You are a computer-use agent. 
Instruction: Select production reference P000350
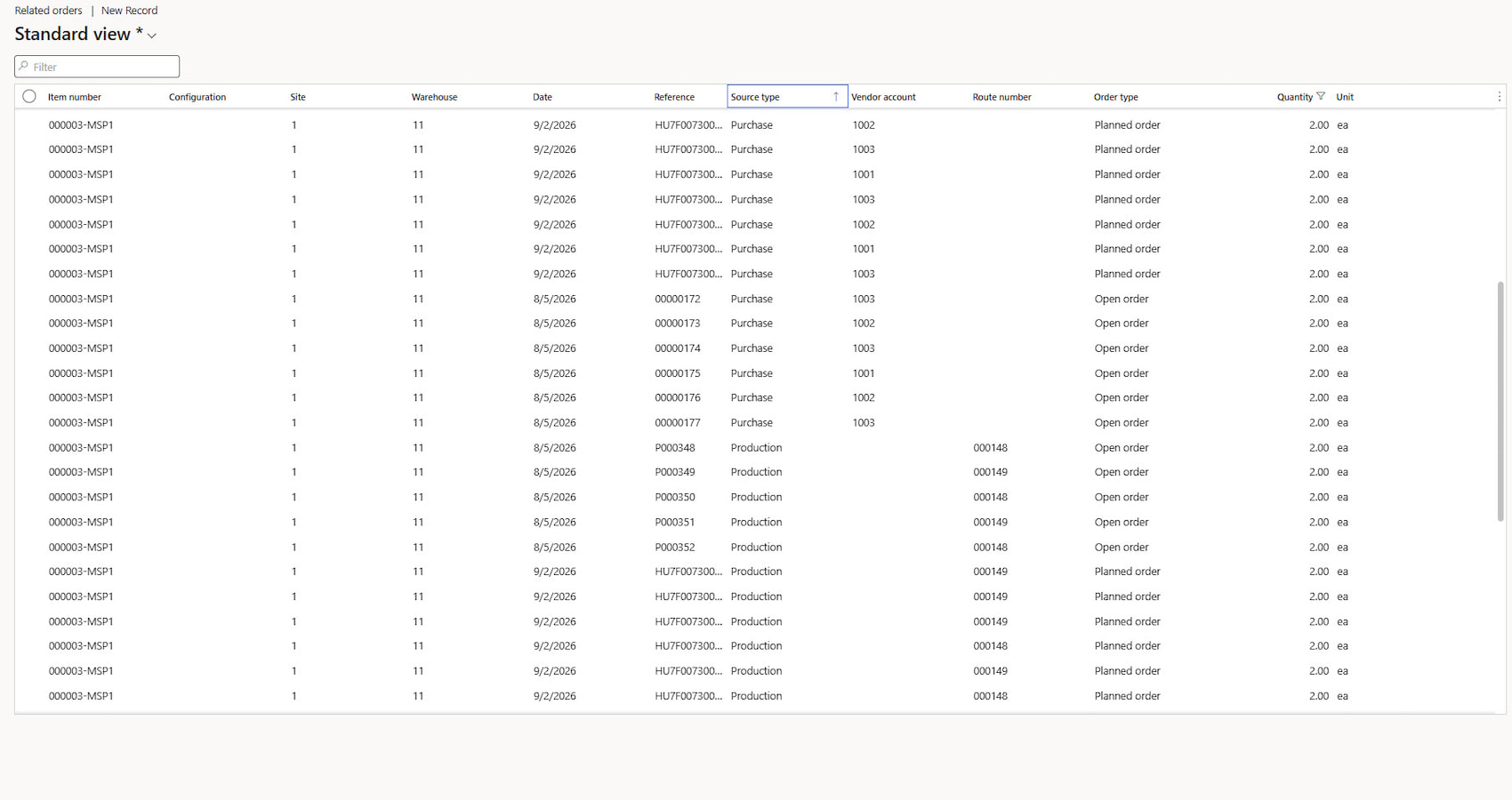point(675,497)
